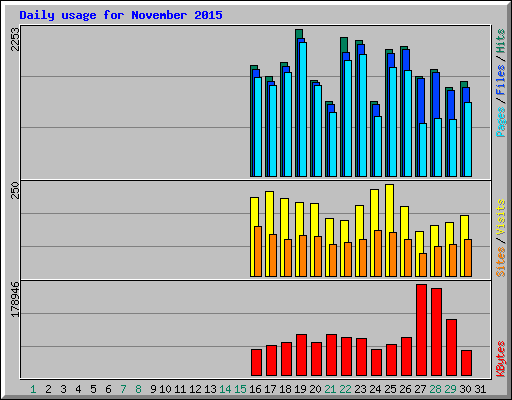This screenshot has height=400, width=512.
Task: Click the Visits legend label in yellow
Action: click(500, 217)
